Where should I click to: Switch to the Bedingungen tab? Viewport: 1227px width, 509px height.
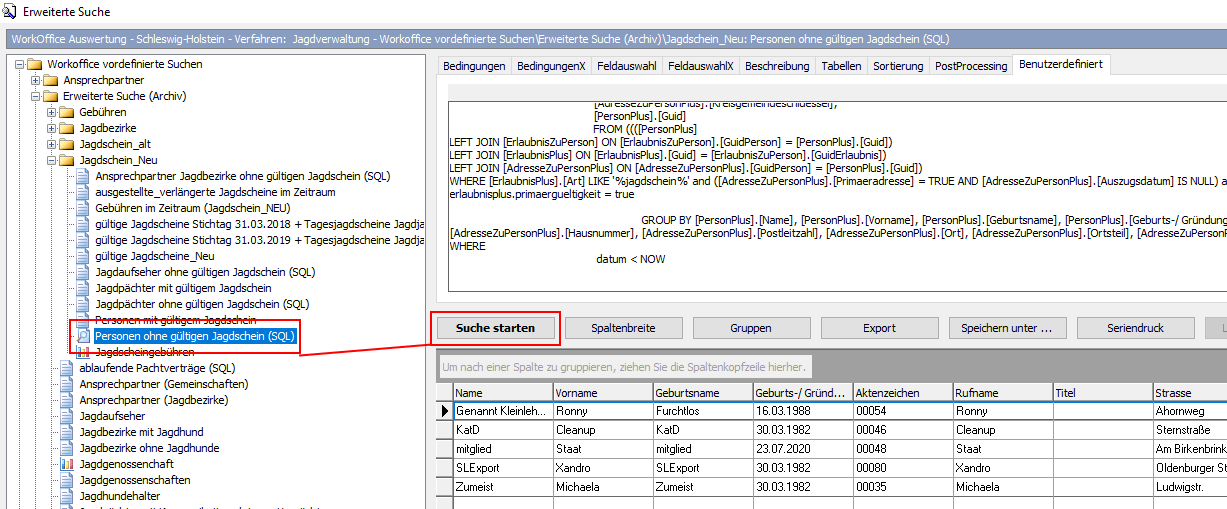tap(473, 66)
